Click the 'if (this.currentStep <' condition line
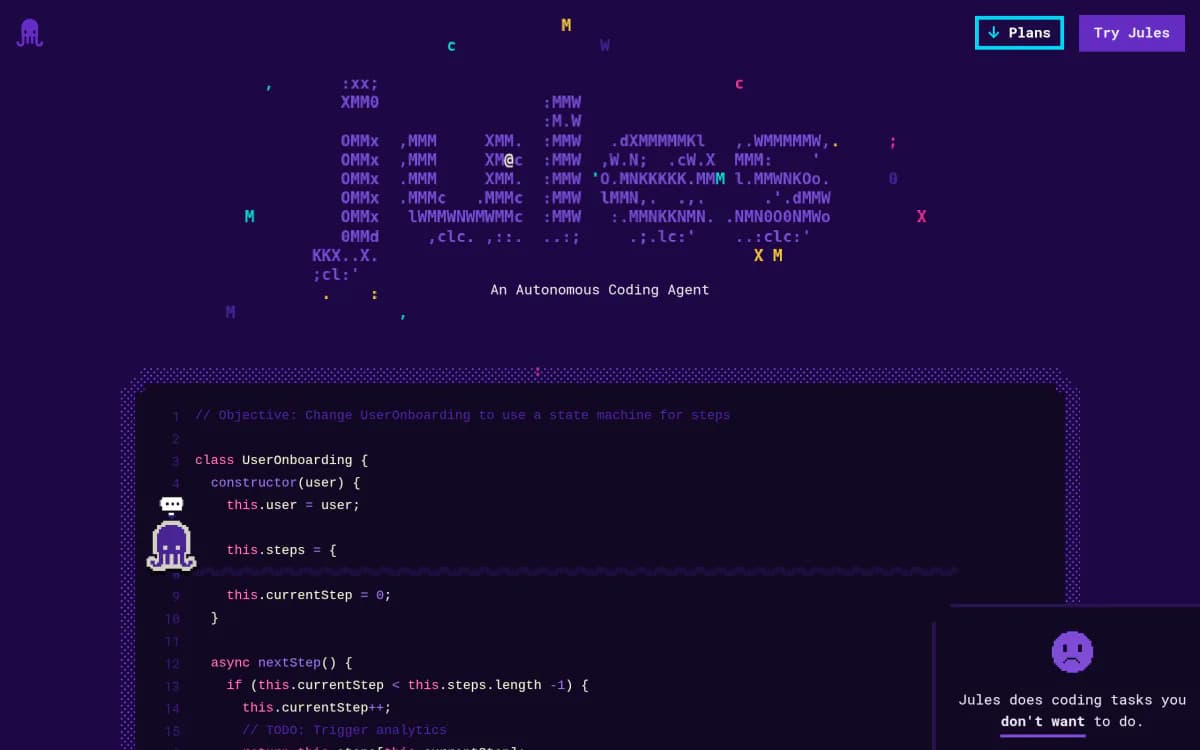 click(408, 685)
